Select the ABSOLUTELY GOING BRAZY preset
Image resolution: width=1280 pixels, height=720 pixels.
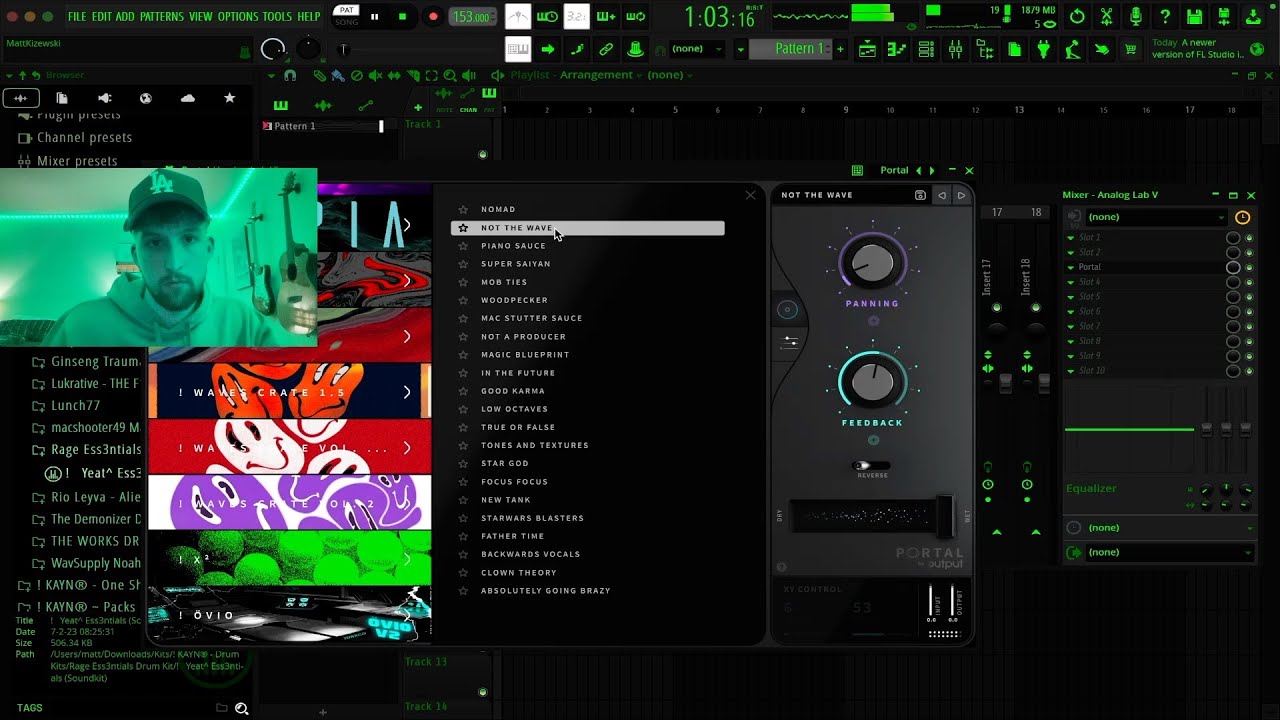(545, 591)
